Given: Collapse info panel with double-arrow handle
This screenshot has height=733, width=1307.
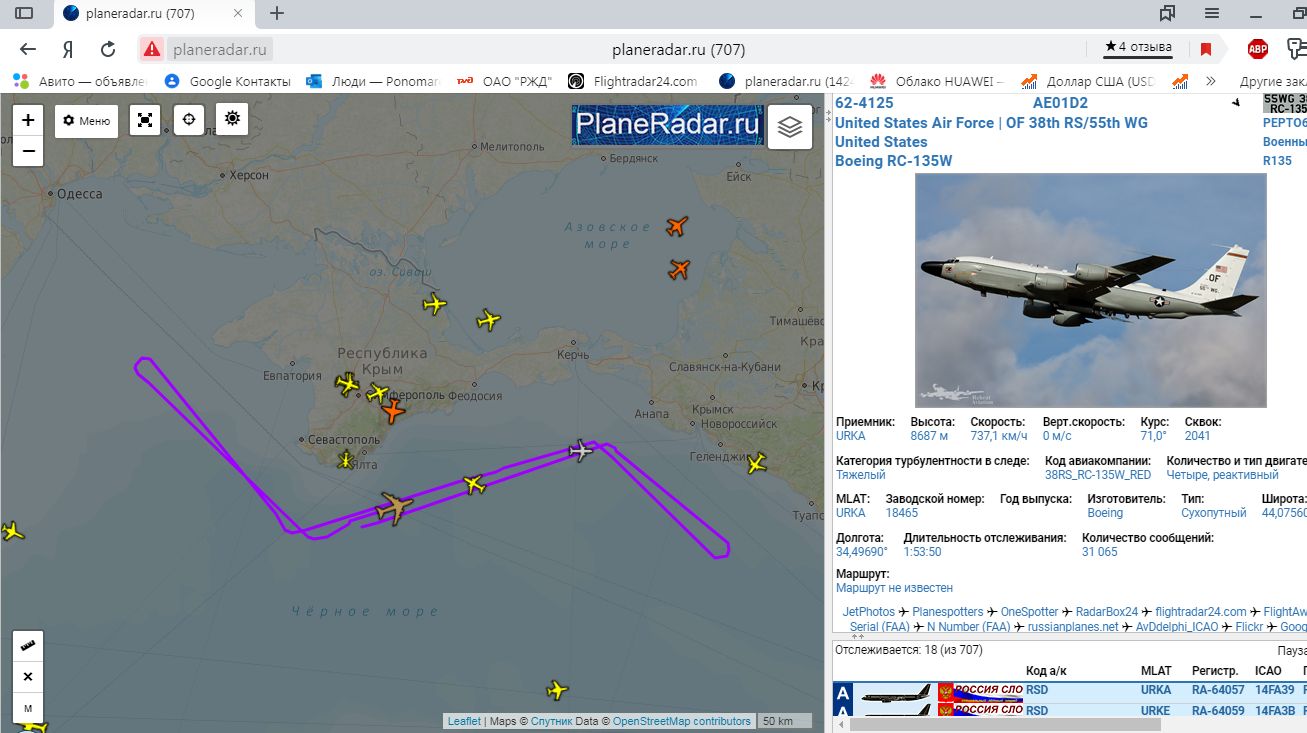Looking at the screenshot, I should coord(857,636).
